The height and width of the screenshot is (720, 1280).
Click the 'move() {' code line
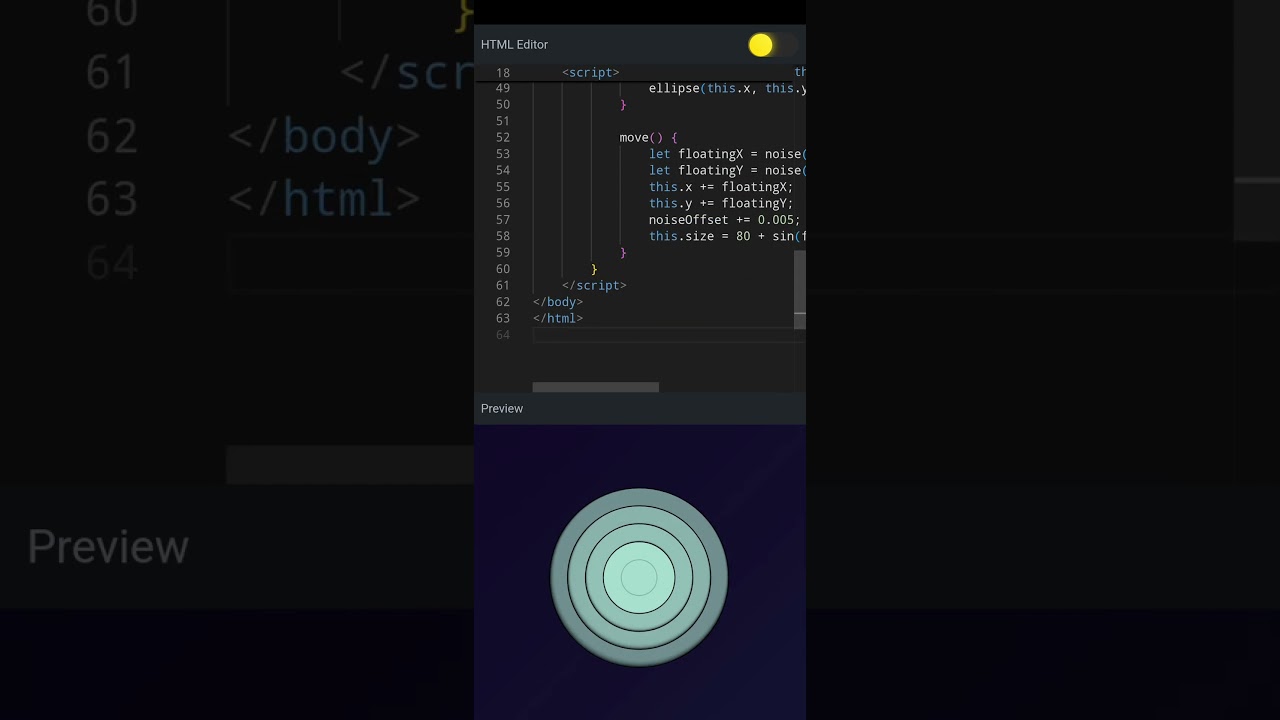click(649, 138)
